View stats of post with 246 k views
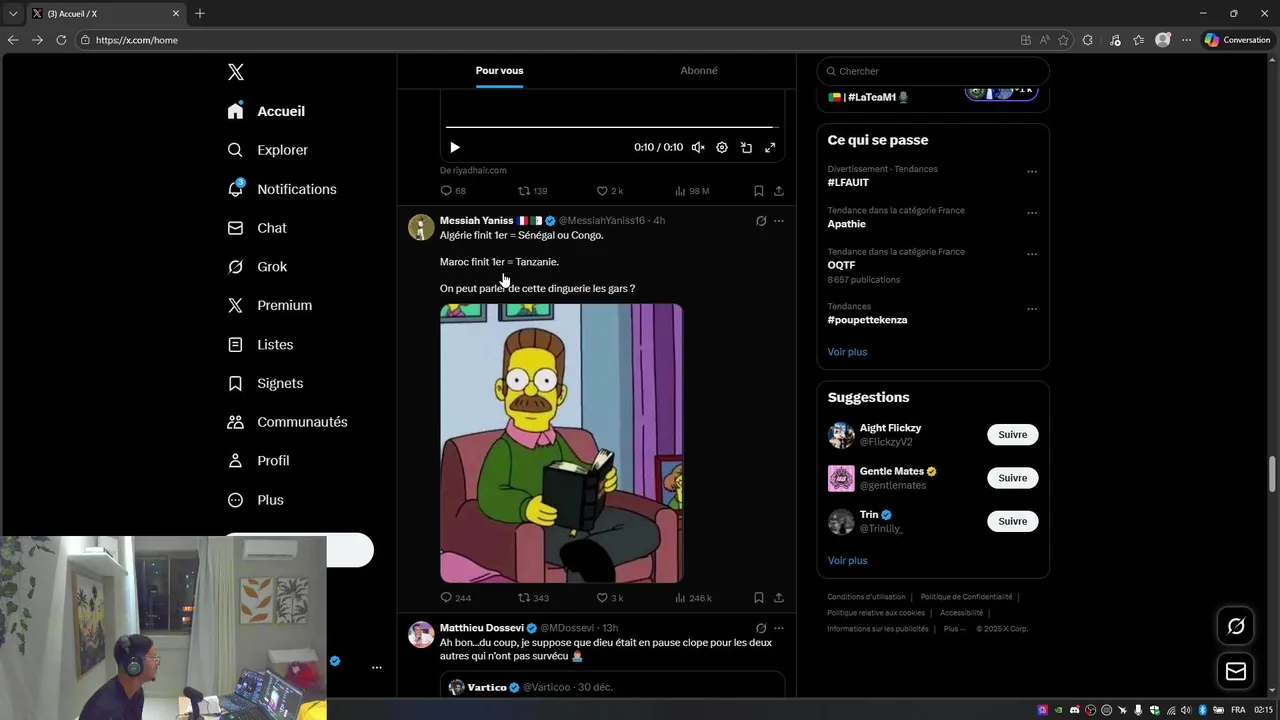 pos(693,598)
